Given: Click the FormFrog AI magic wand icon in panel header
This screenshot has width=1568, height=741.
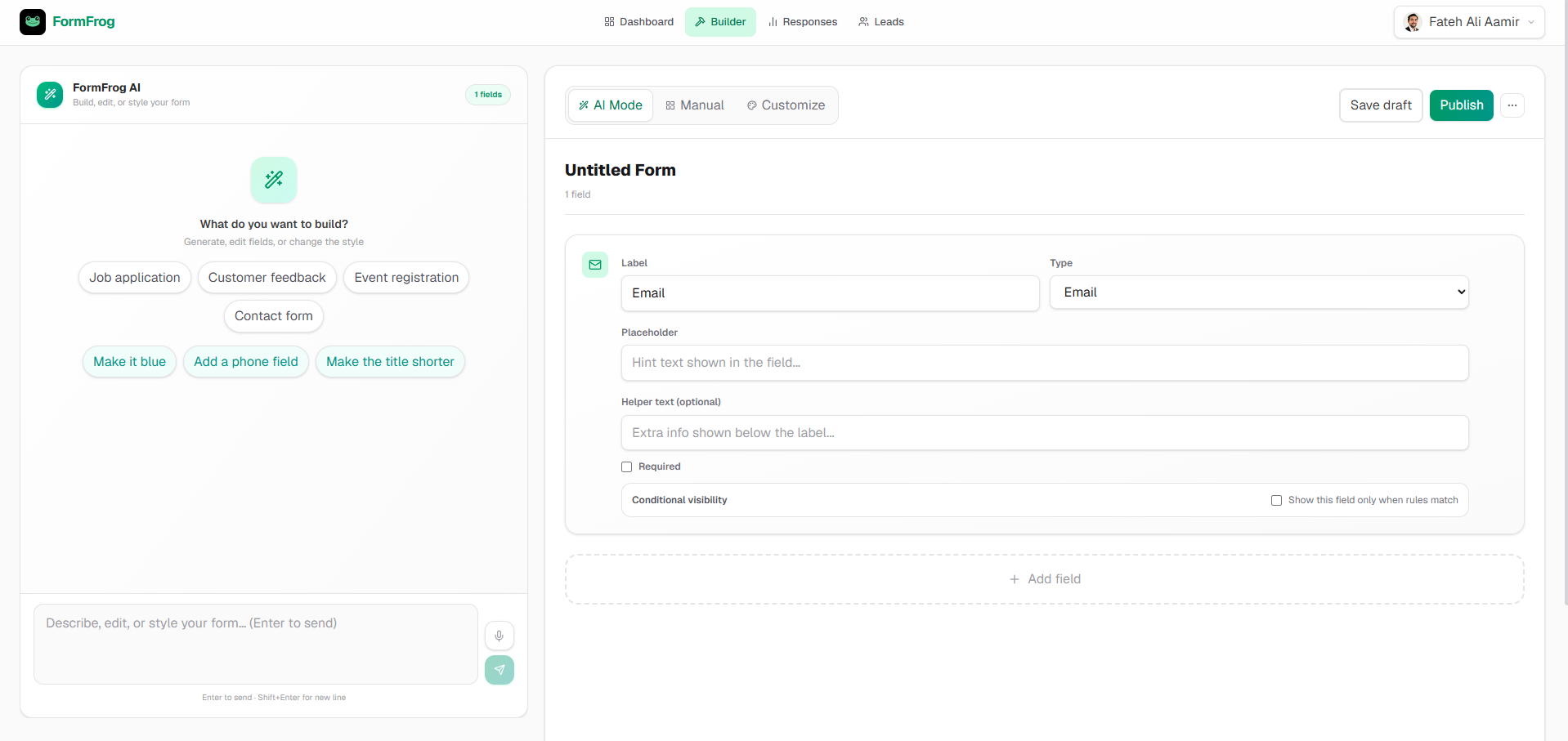Looking at the screenshot, I should point(50,95).
